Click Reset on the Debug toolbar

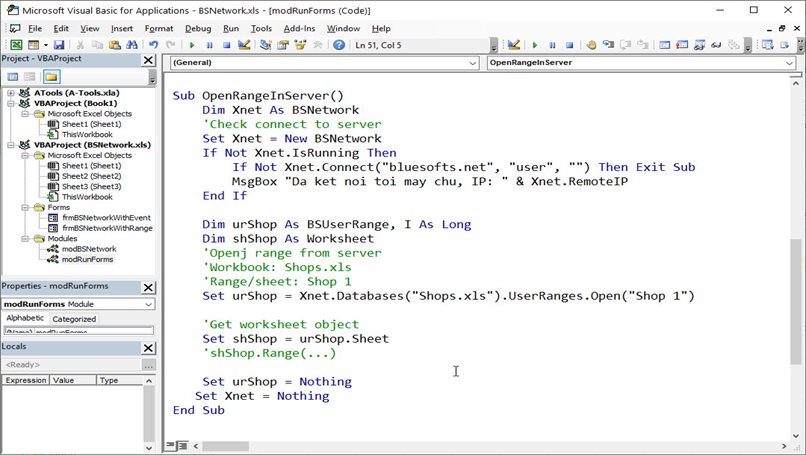pos(570,45)
